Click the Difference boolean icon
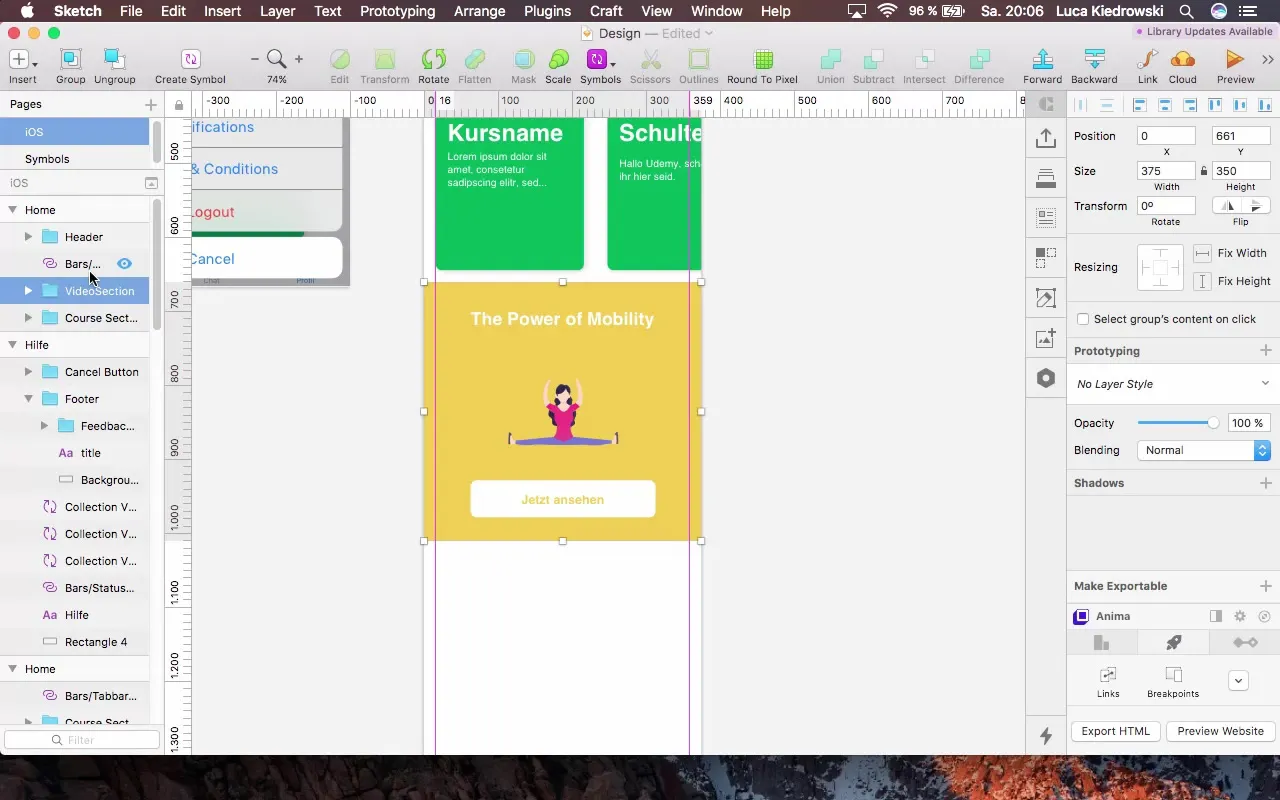The height and width of the screenshot is (800, 1280). pos(979,60)
